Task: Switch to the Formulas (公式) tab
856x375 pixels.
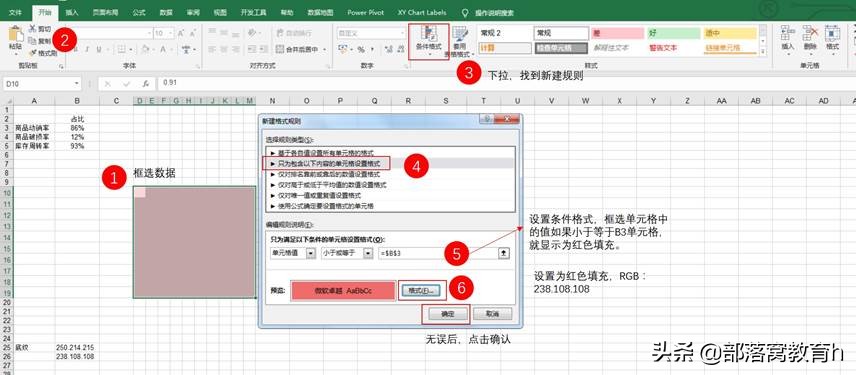Action: [139, 12]
